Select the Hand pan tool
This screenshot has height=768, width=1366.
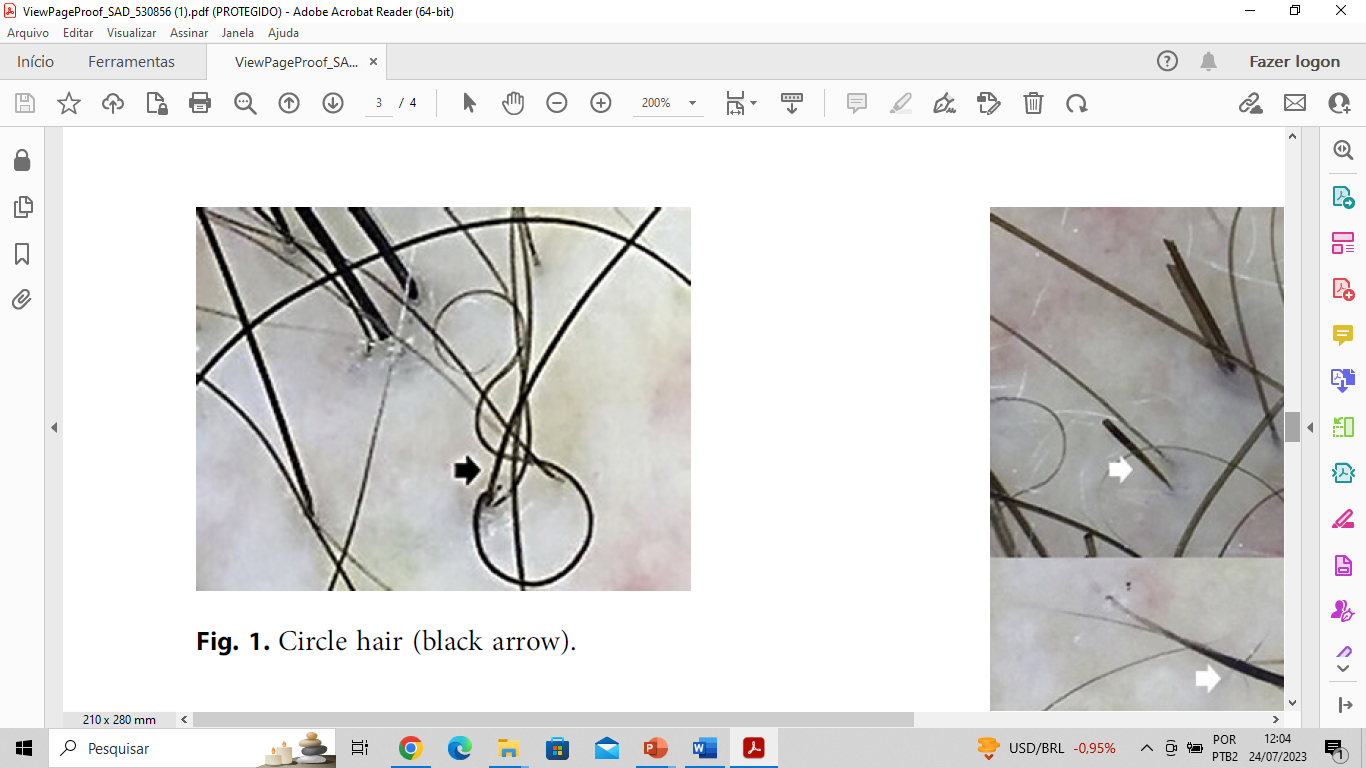(513, 103)
